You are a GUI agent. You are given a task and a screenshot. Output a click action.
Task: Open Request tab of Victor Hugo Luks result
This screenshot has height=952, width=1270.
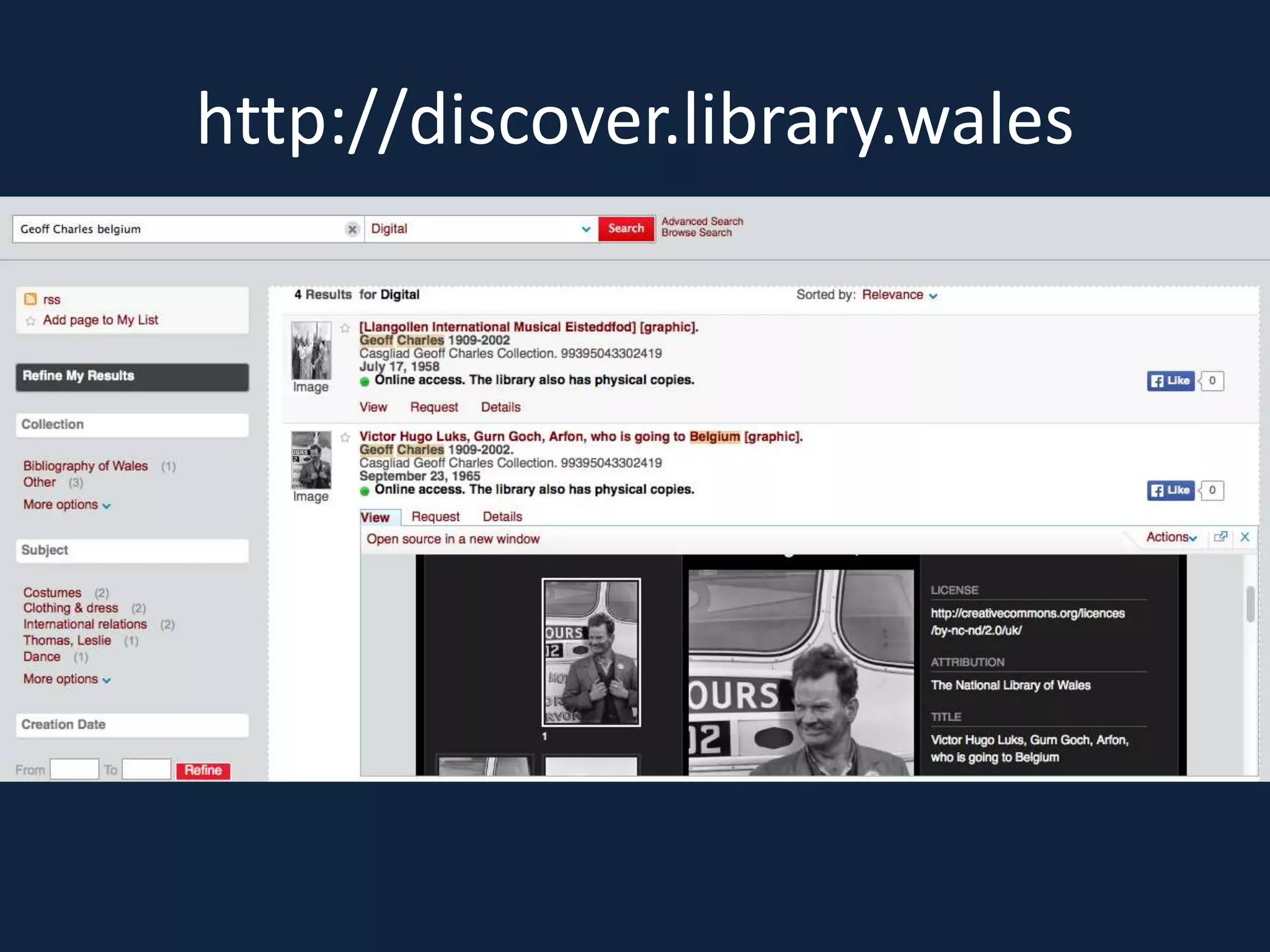pos(435,516)
